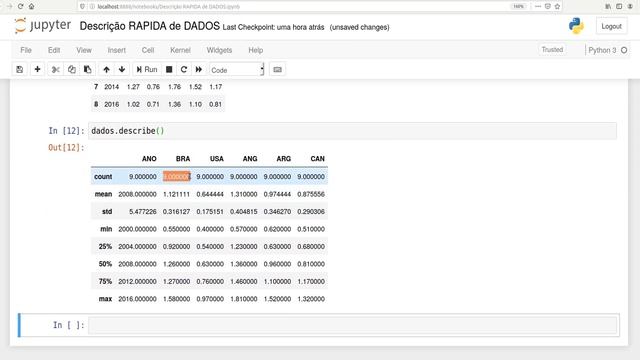Bookmark this page with the star icon

coord(557,7)
